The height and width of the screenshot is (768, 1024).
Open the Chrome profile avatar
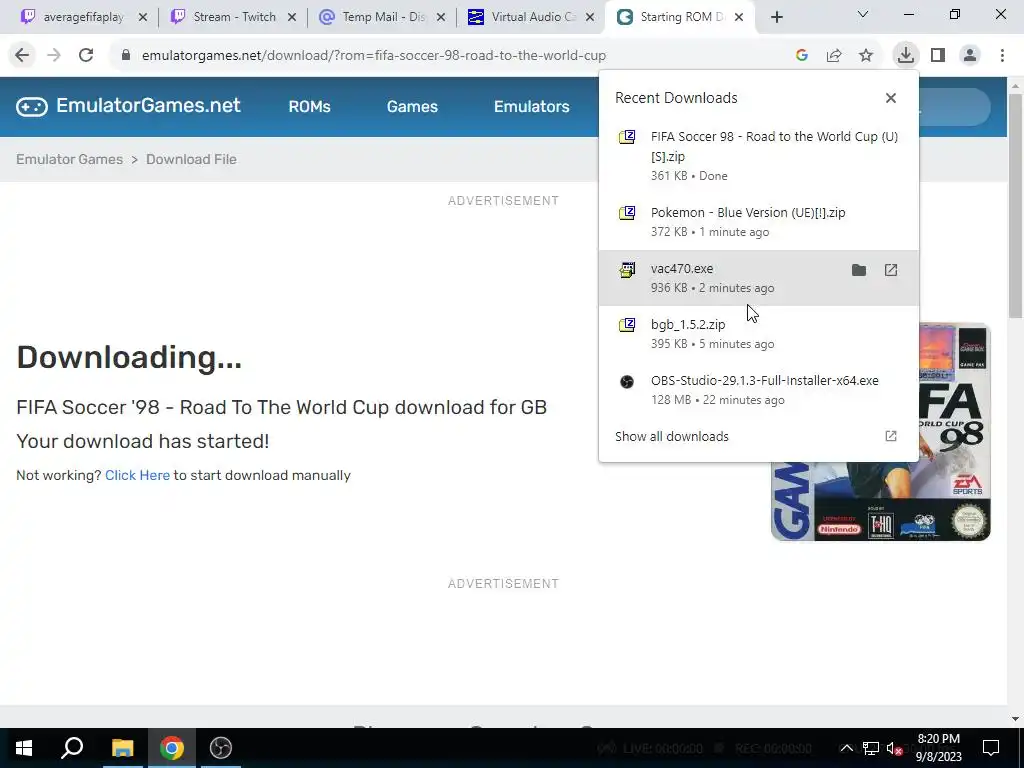point(970,56)
